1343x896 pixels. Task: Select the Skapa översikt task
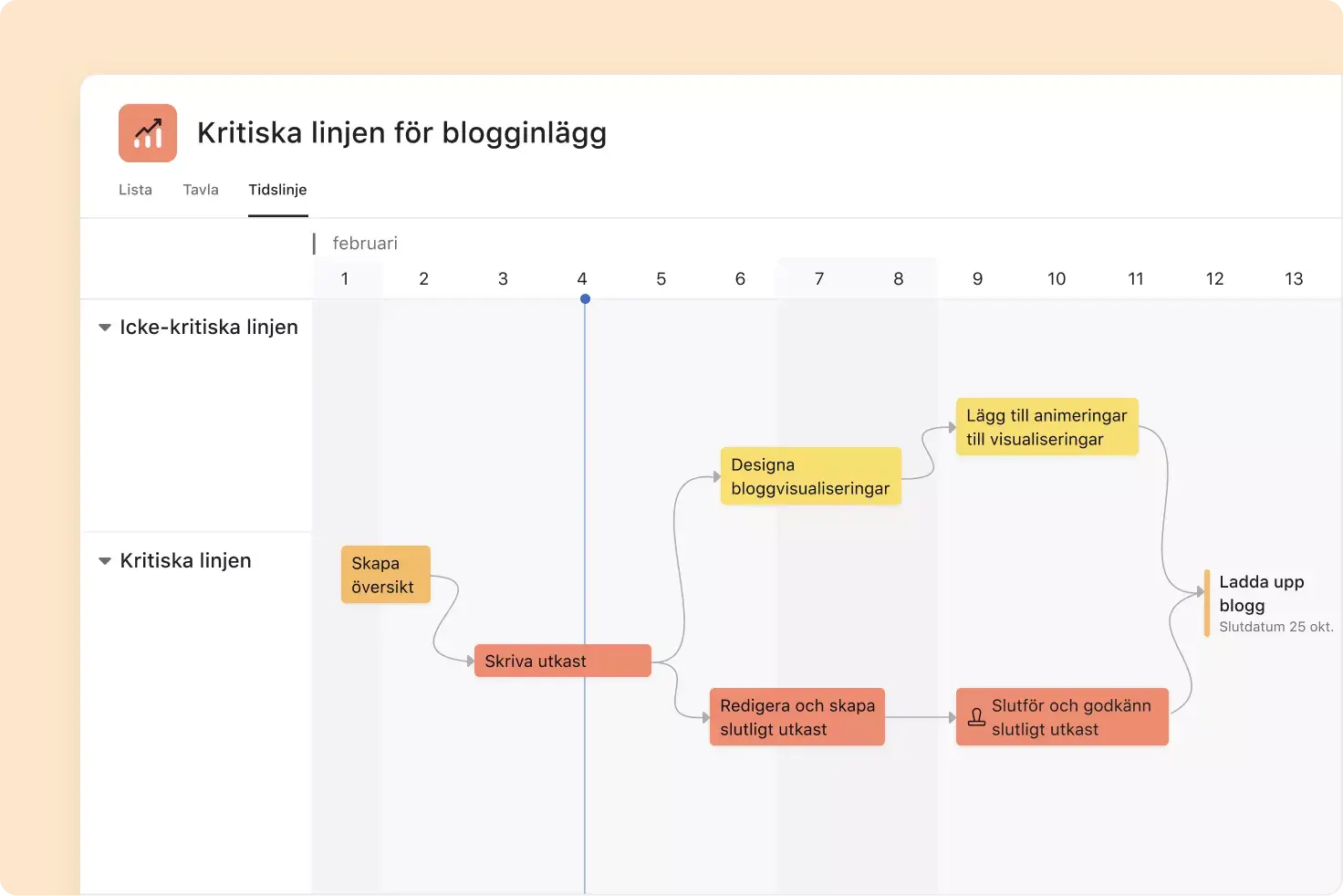click(x=384, y=575)
